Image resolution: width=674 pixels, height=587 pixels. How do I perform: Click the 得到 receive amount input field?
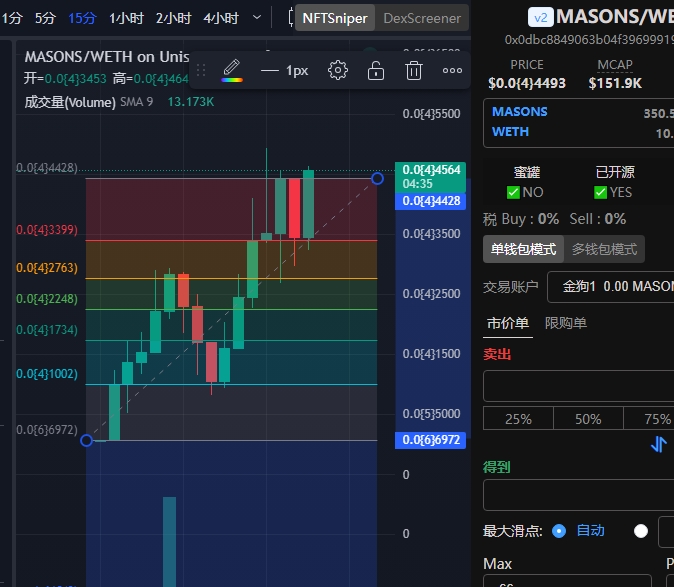pos(579,495)
